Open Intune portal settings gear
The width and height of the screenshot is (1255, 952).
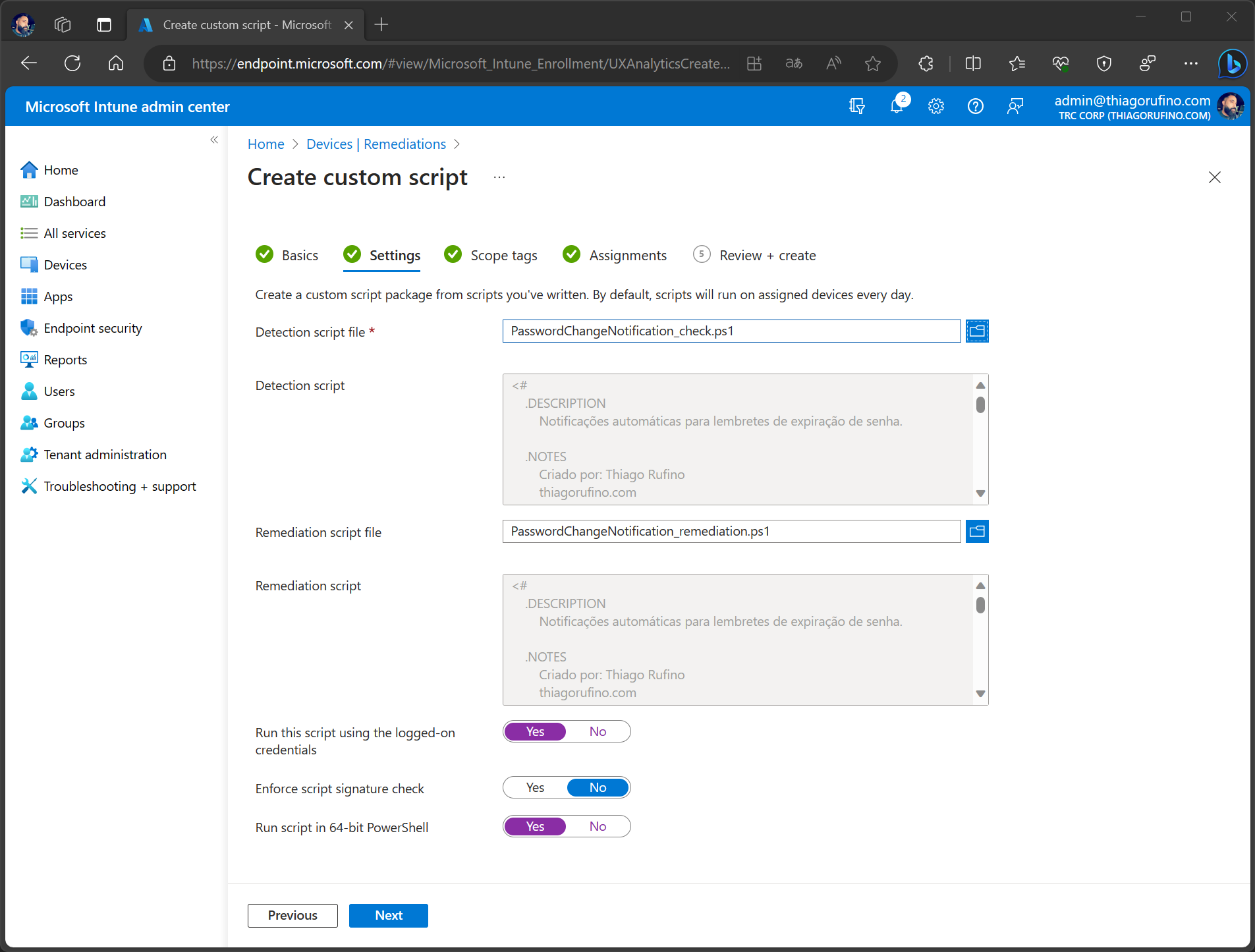[936, 106]
